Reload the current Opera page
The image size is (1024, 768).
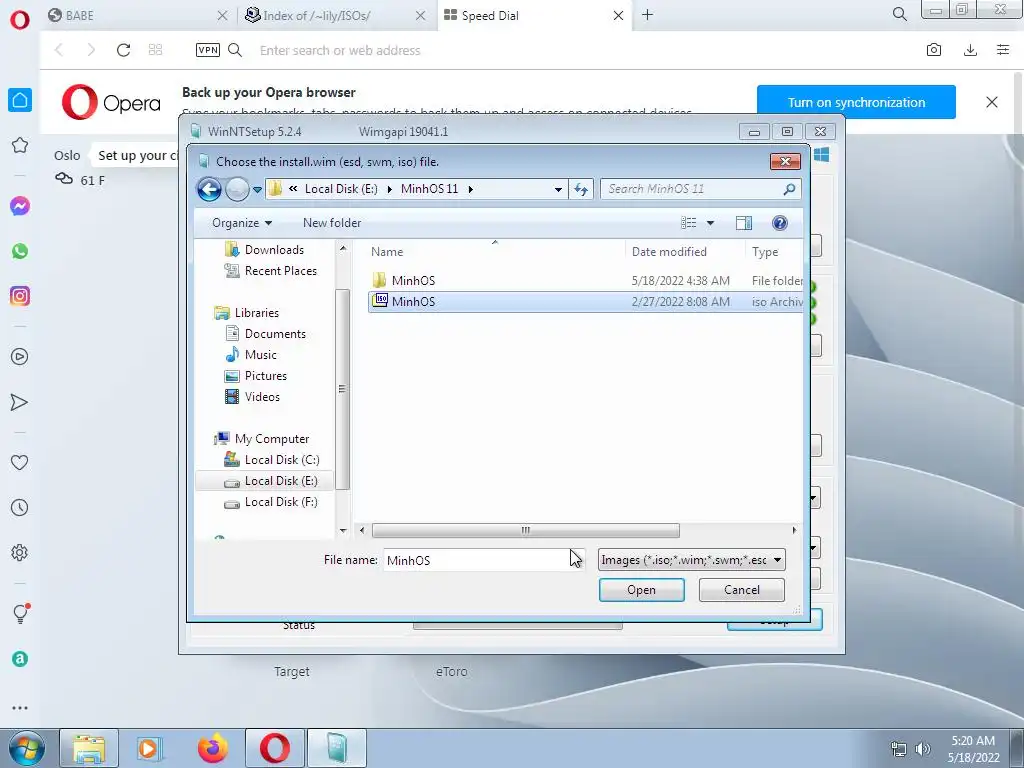coord(123,50)
